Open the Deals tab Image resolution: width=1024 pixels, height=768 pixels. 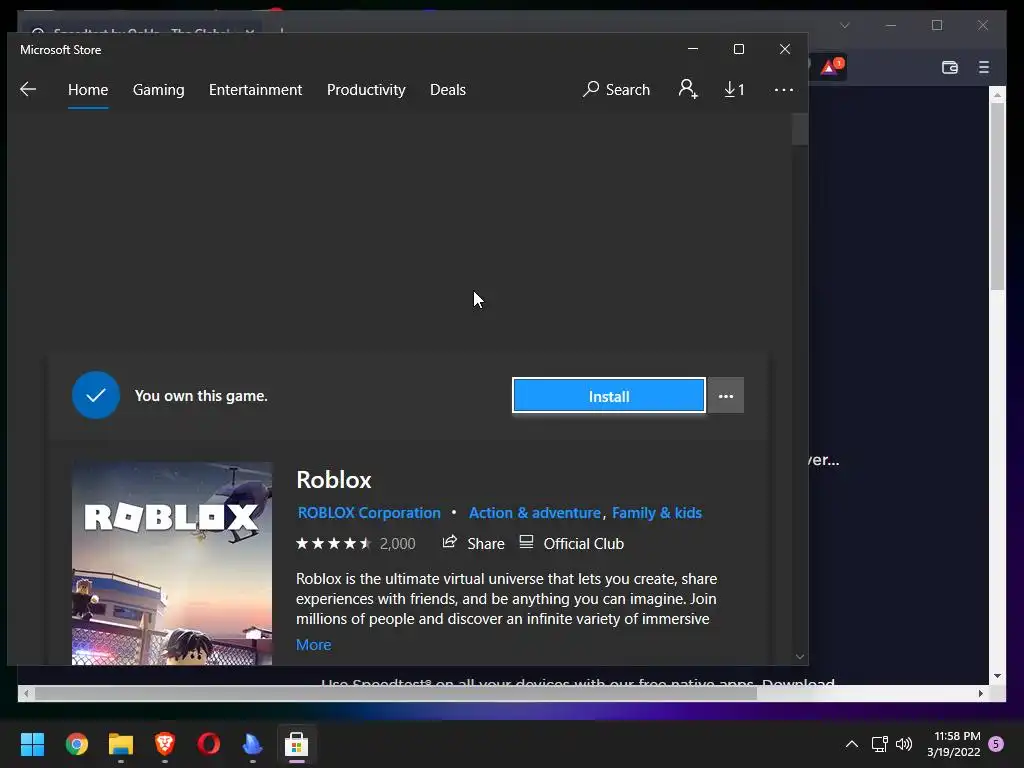click(x=448, y=89)
